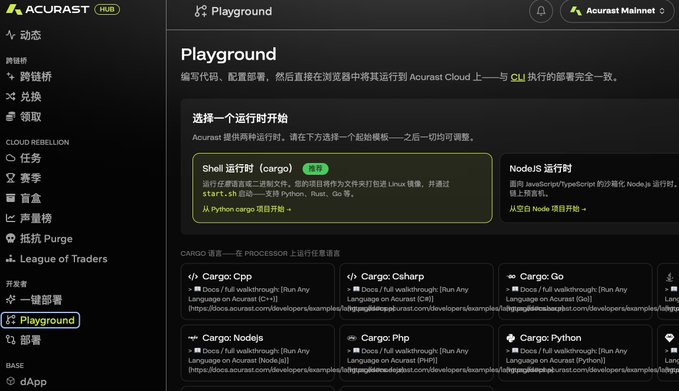
Task: Click the coins icon beside 领取
Action: click(11, 116)
